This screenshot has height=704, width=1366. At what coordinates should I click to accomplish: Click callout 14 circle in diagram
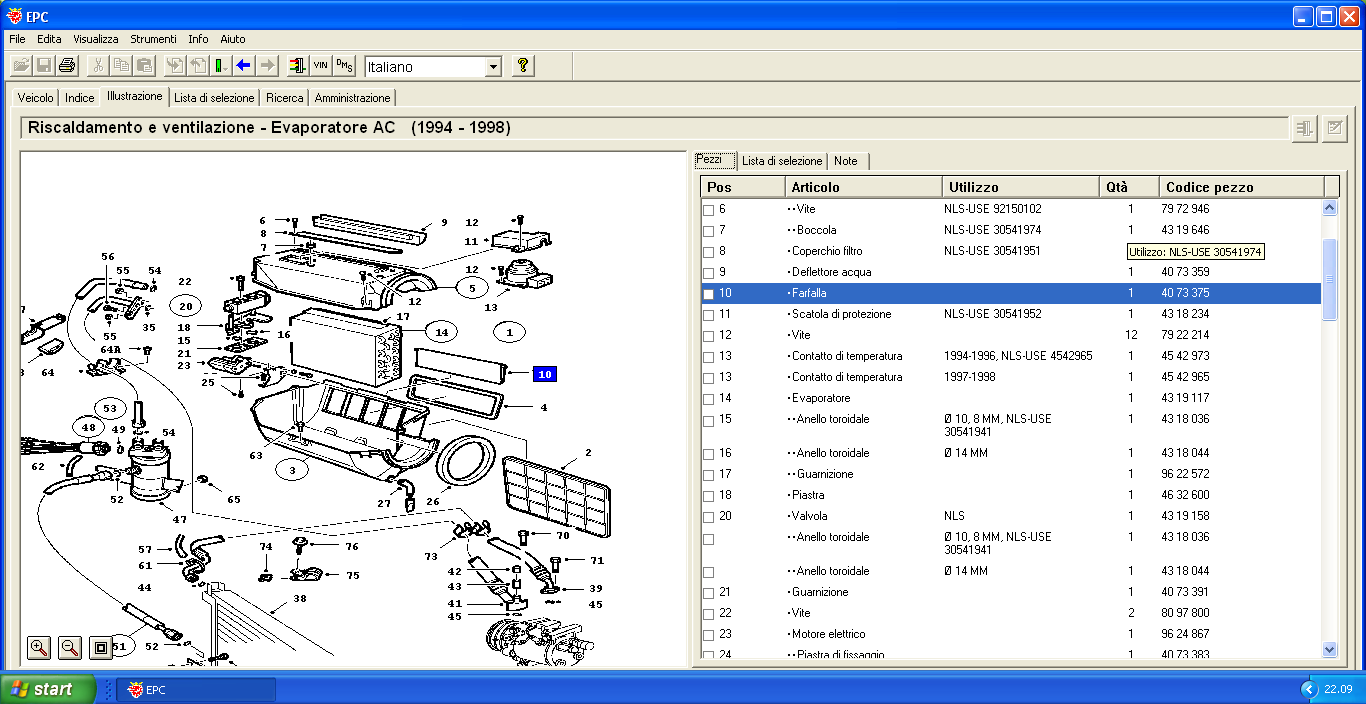(441, 331)
